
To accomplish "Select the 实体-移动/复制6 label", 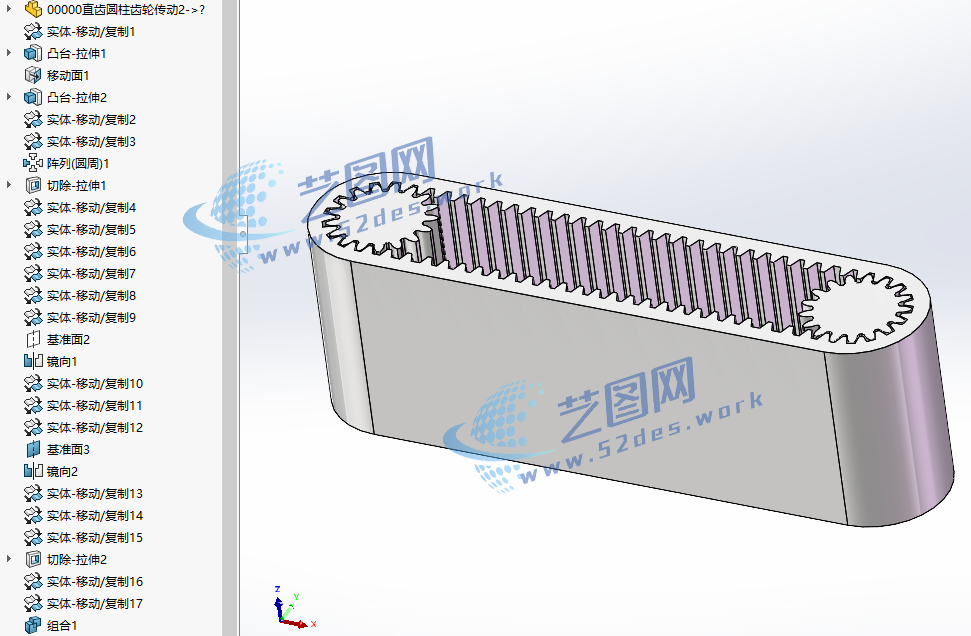I will pyautogui.click(x=91, y=251).
